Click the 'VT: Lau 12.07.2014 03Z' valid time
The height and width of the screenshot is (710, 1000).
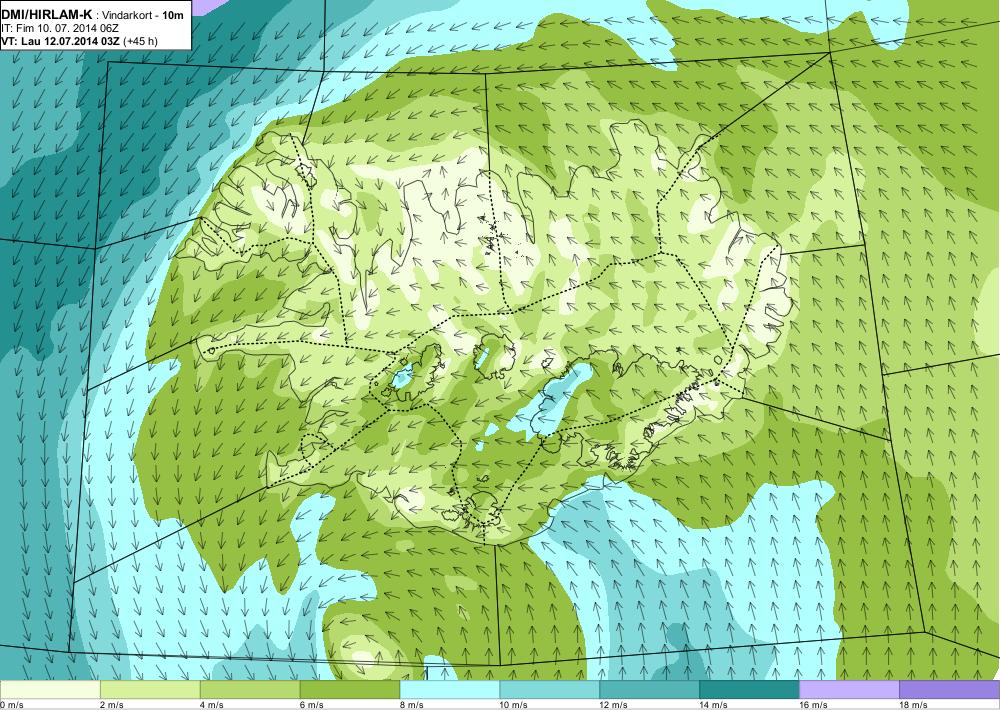(61, 41)
